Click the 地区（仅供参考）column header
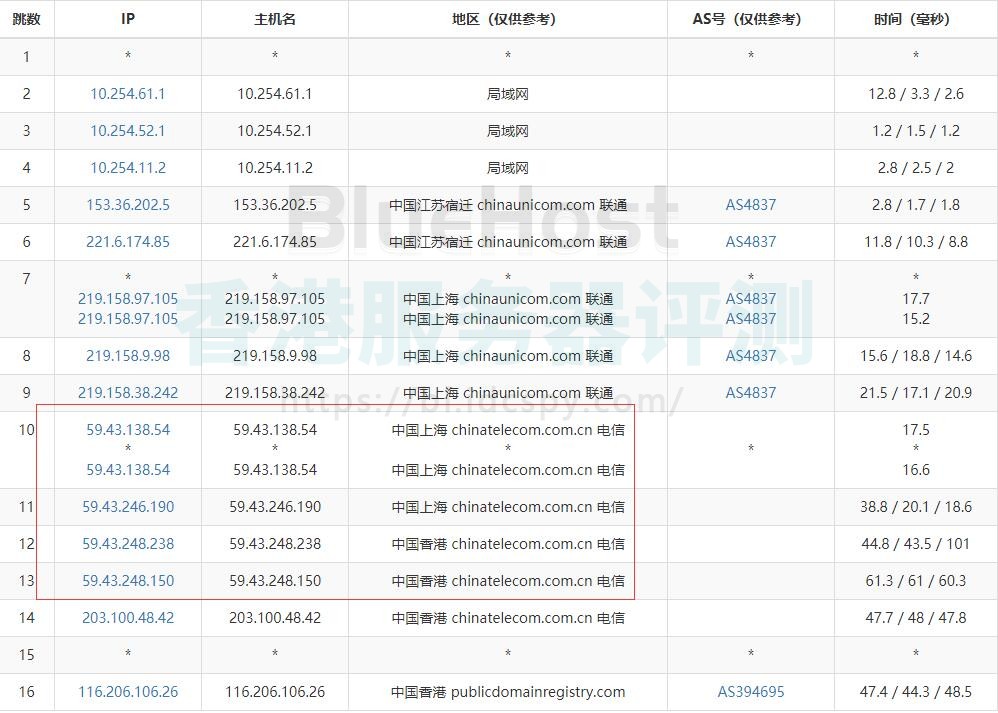This screenshot has width=998, height=713. click(508, 19)
